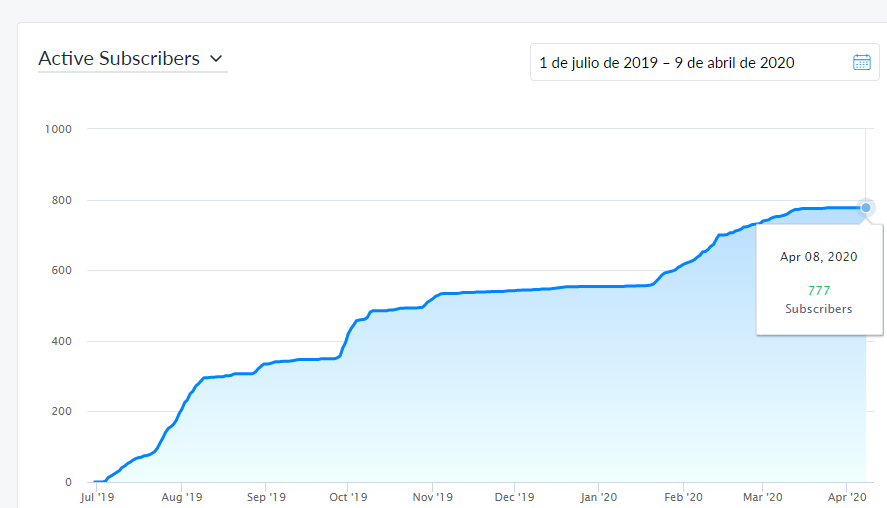Click the Nov '19 axis label
This screenshot has width=887, height=508.
pos(433,497)
